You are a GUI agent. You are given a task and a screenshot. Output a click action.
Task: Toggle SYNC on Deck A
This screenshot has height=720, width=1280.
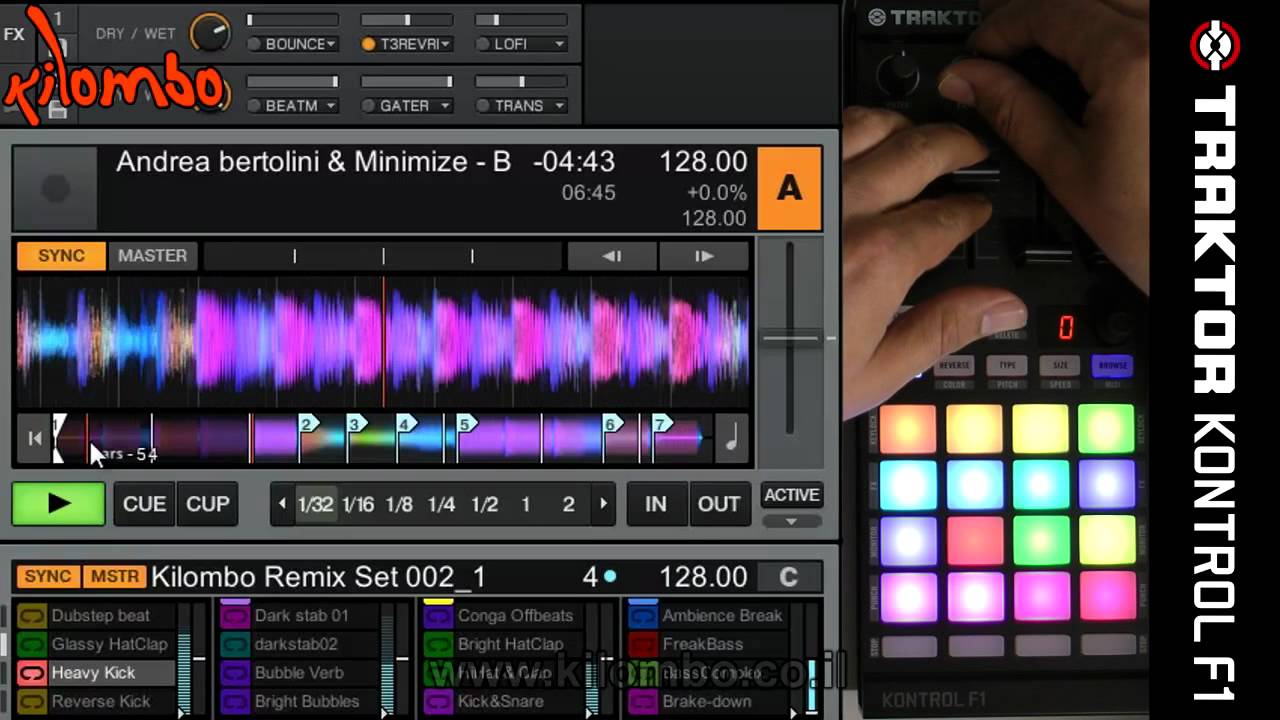pyautogui.click(x=61, y=256)
